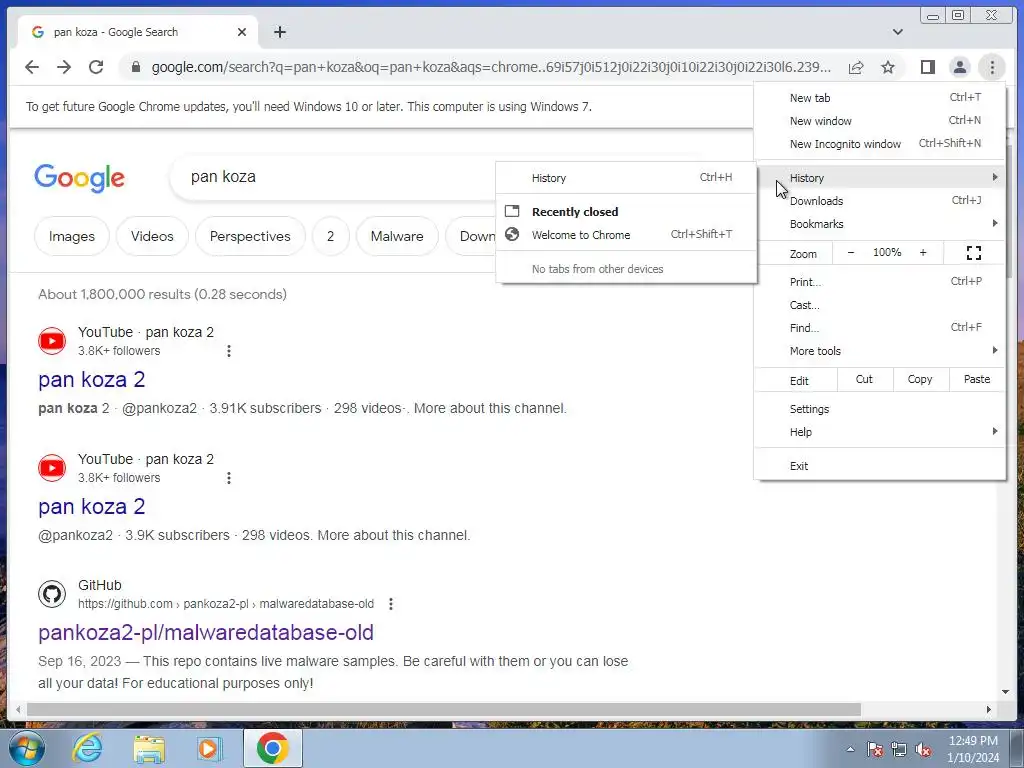This screenshot has height=768, width=1024.
Task: Open History page from submenu
Action: tap(626, 178)
